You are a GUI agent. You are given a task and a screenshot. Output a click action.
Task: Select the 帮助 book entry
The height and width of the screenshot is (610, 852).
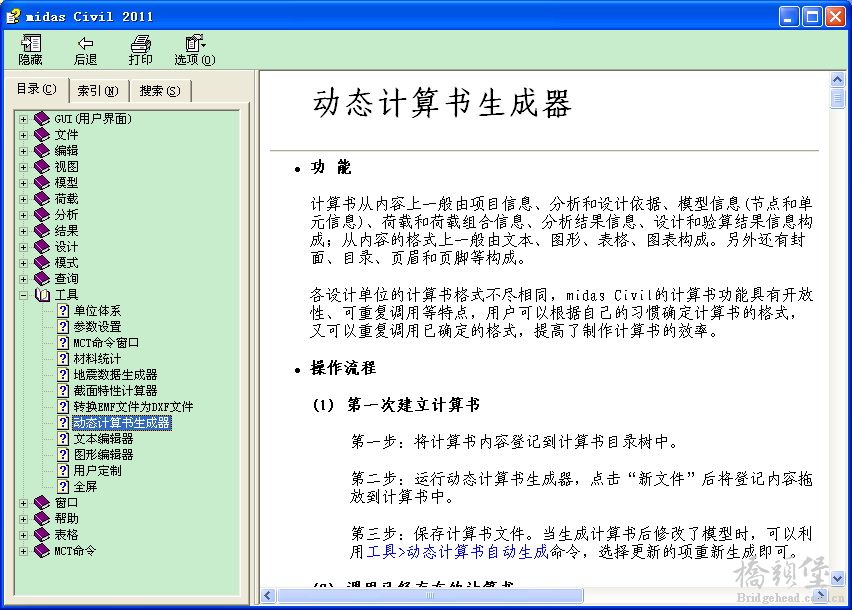[x=66, y=519]
